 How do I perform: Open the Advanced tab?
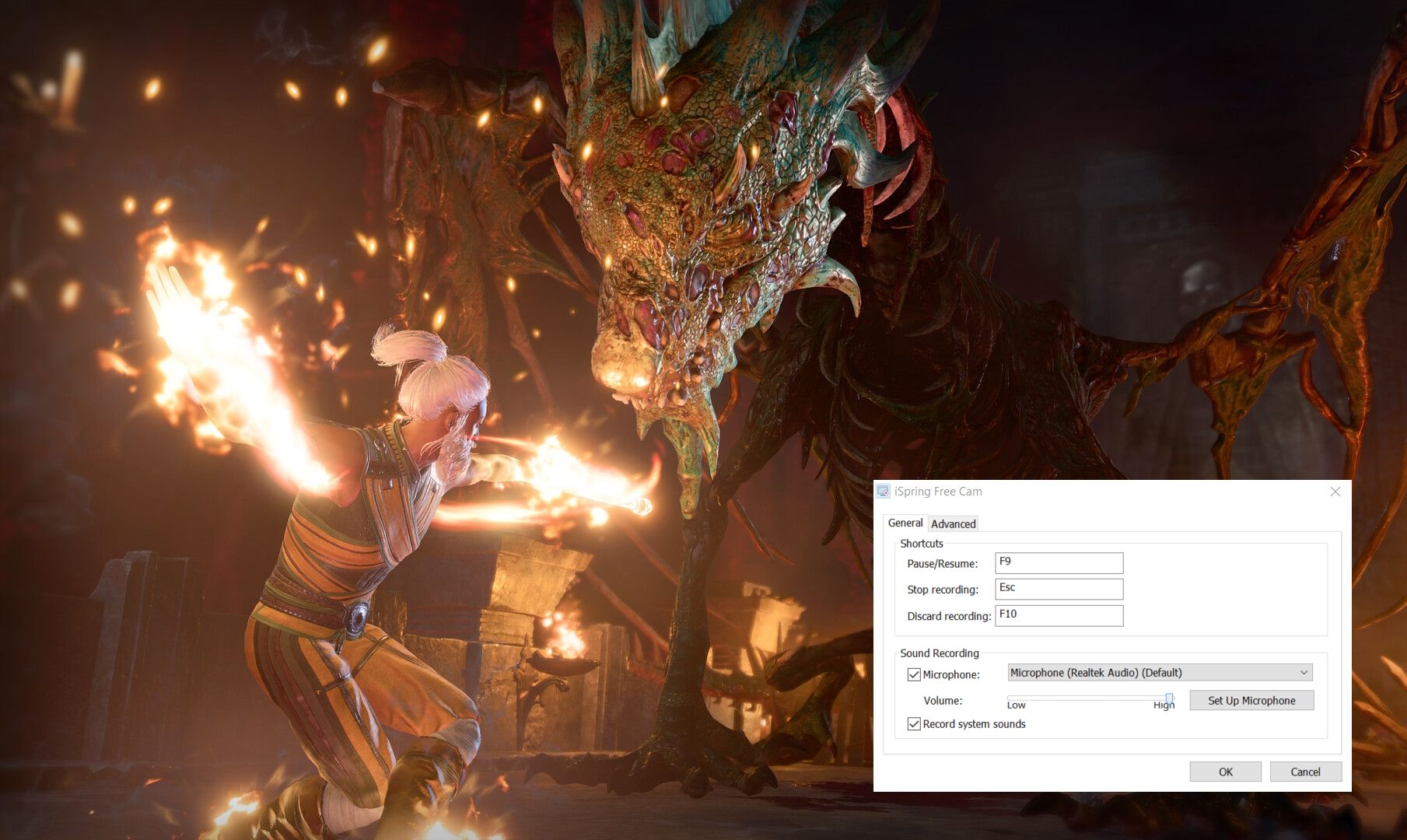click(954, 523)
